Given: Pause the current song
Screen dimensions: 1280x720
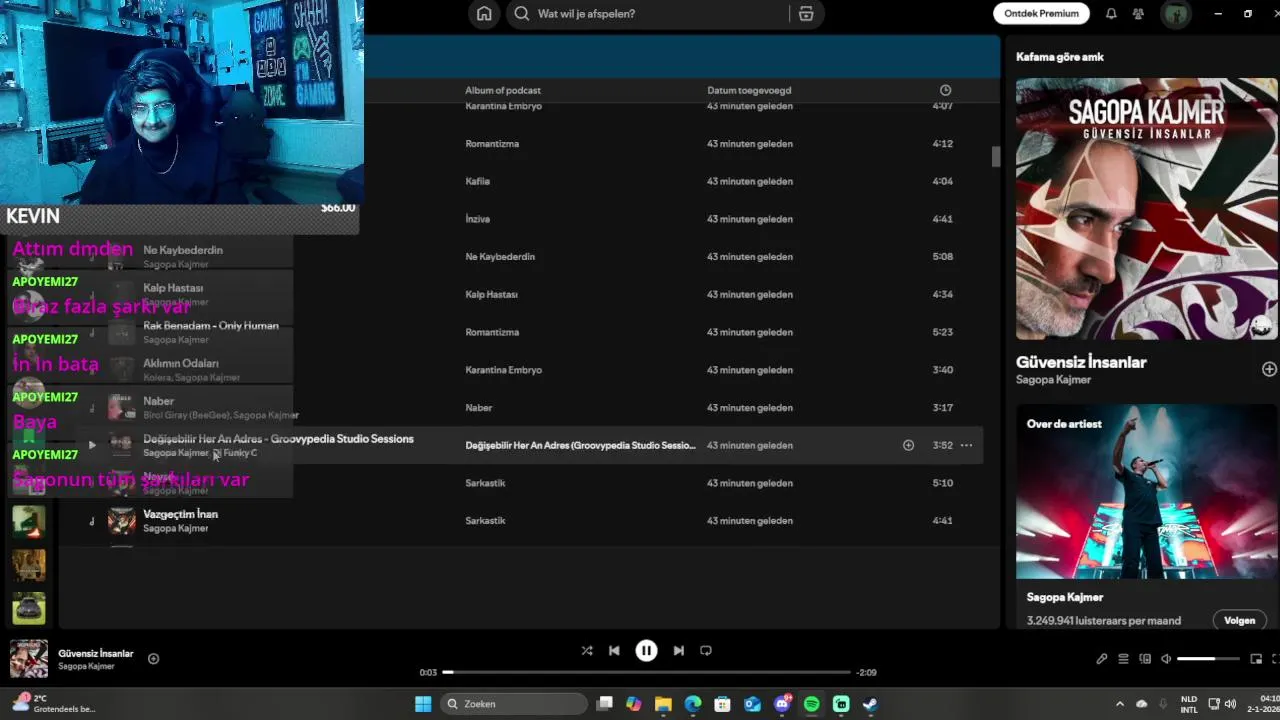Looking at the screenshot, I should click(x=646, y=650).
